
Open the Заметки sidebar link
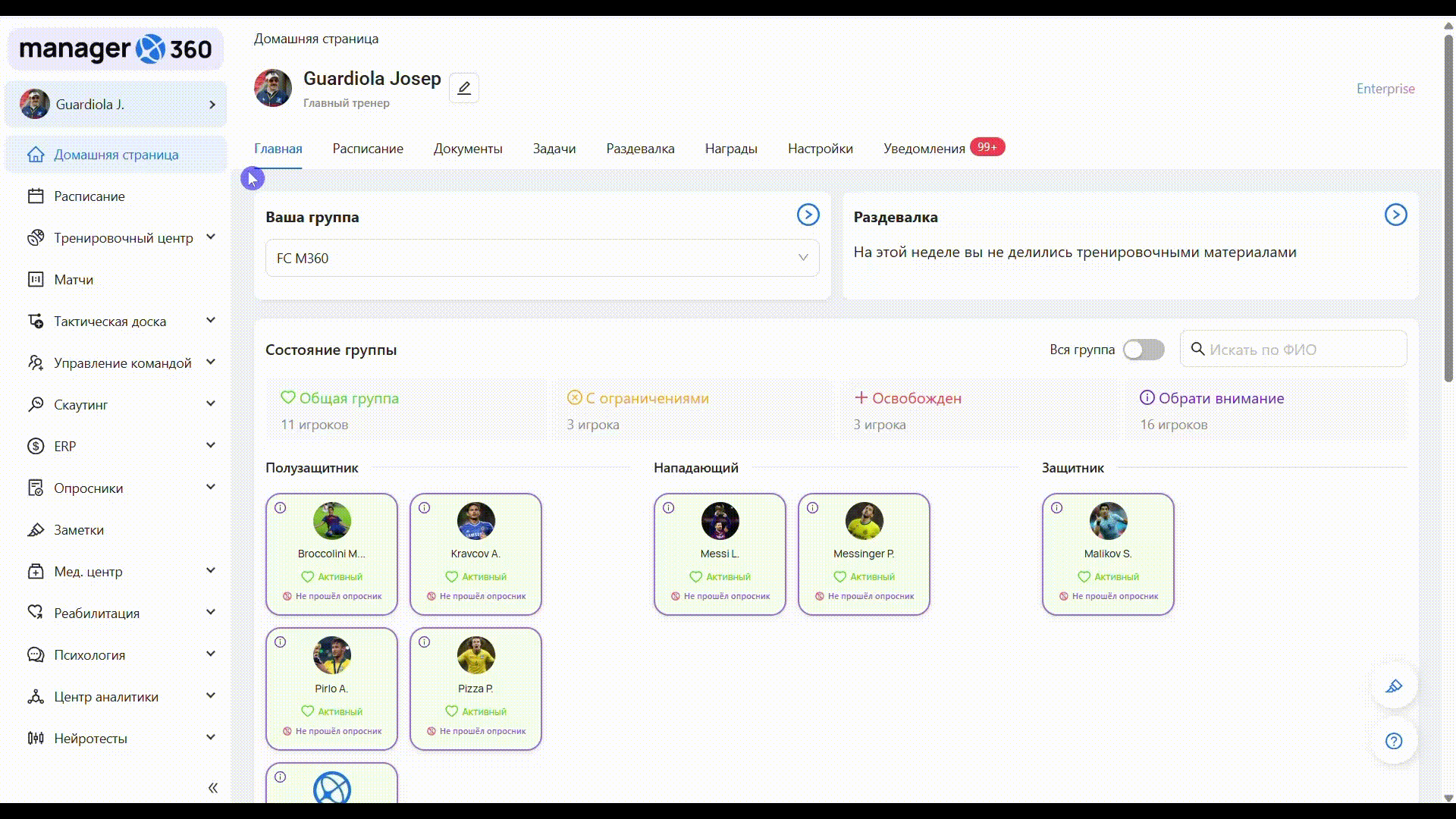click(79, 530)
